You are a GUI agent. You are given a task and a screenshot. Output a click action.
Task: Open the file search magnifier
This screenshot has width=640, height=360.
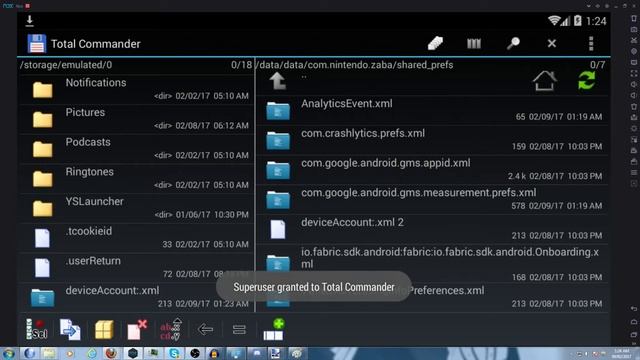tap(513, 43)
